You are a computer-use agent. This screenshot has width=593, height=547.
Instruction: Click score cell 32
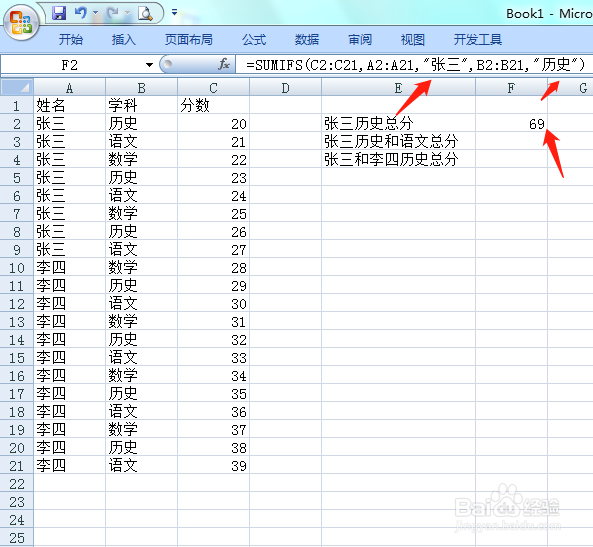213,340
